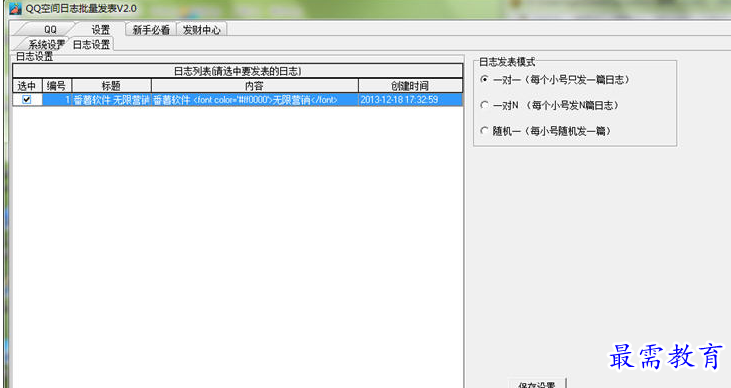Switch to the 发财中心 tab

tap(201, 29)
